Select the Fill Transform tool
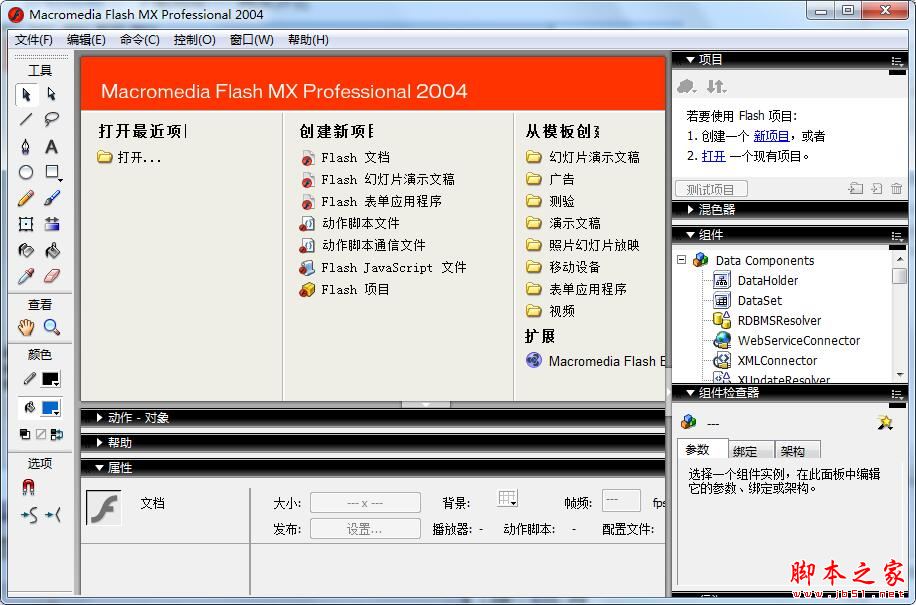This screenshot has height=605, width=916. 51,224
